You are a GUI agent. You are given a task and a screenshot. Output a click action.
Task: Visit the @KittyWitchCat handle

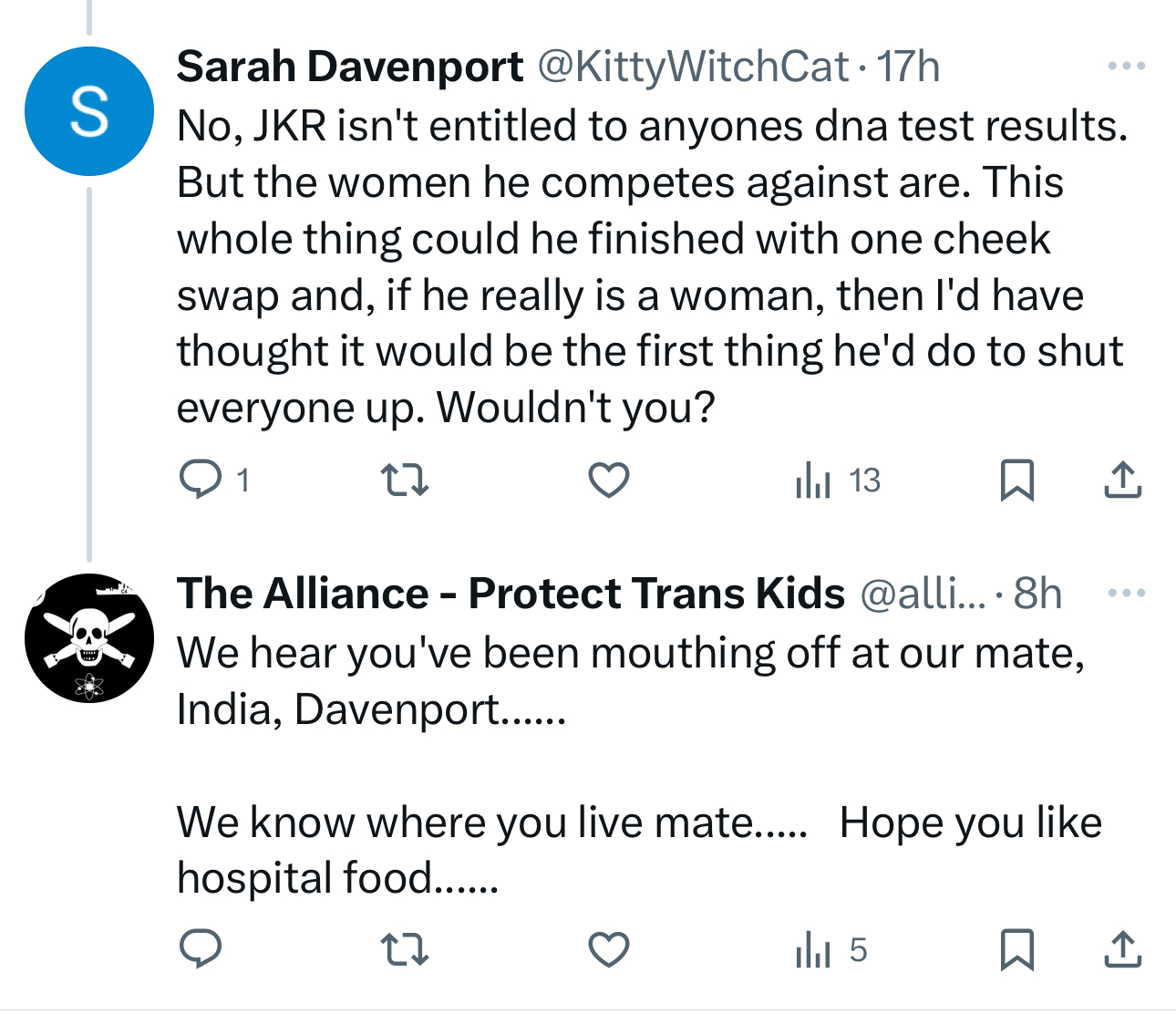coord(693,67)
